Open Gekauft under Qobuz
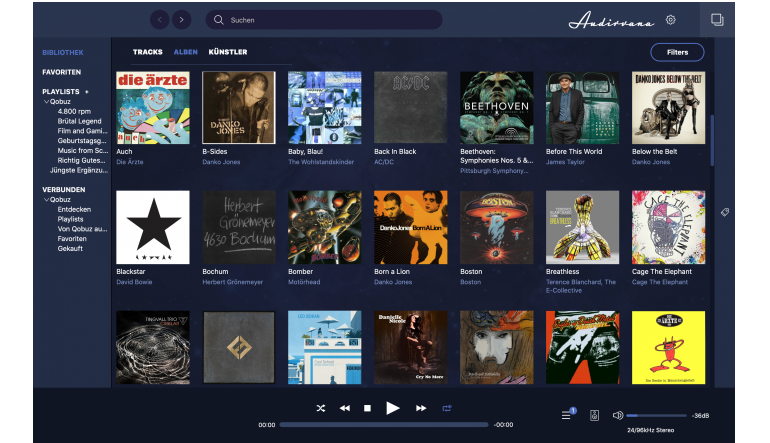This screenshot has width=770, height=443. pos(70,249)
